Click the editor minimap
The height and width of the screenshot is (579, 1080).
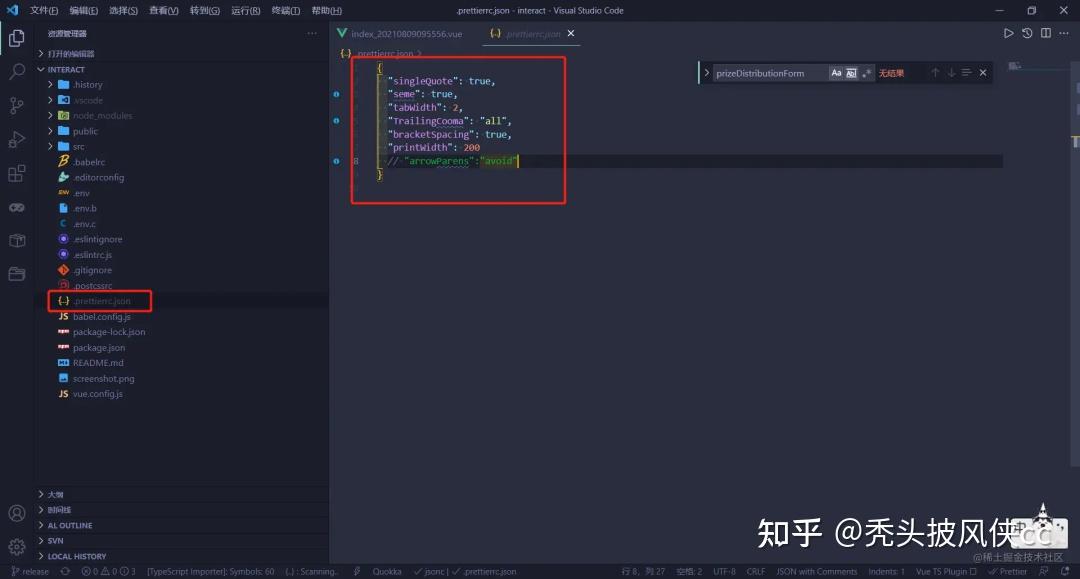pyautogui.click(x=1040, y=66)
